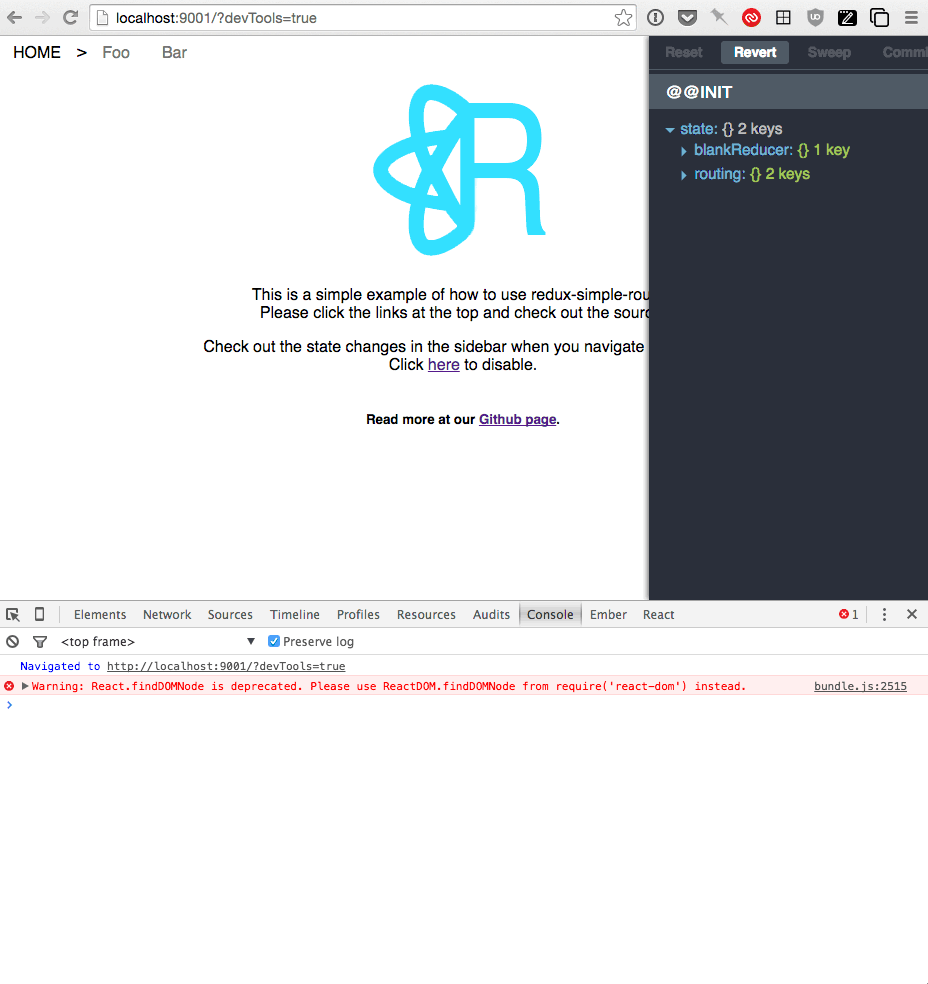Go back with browser back arrow
This screenshot has width=928, height=984.
point(14,18)
